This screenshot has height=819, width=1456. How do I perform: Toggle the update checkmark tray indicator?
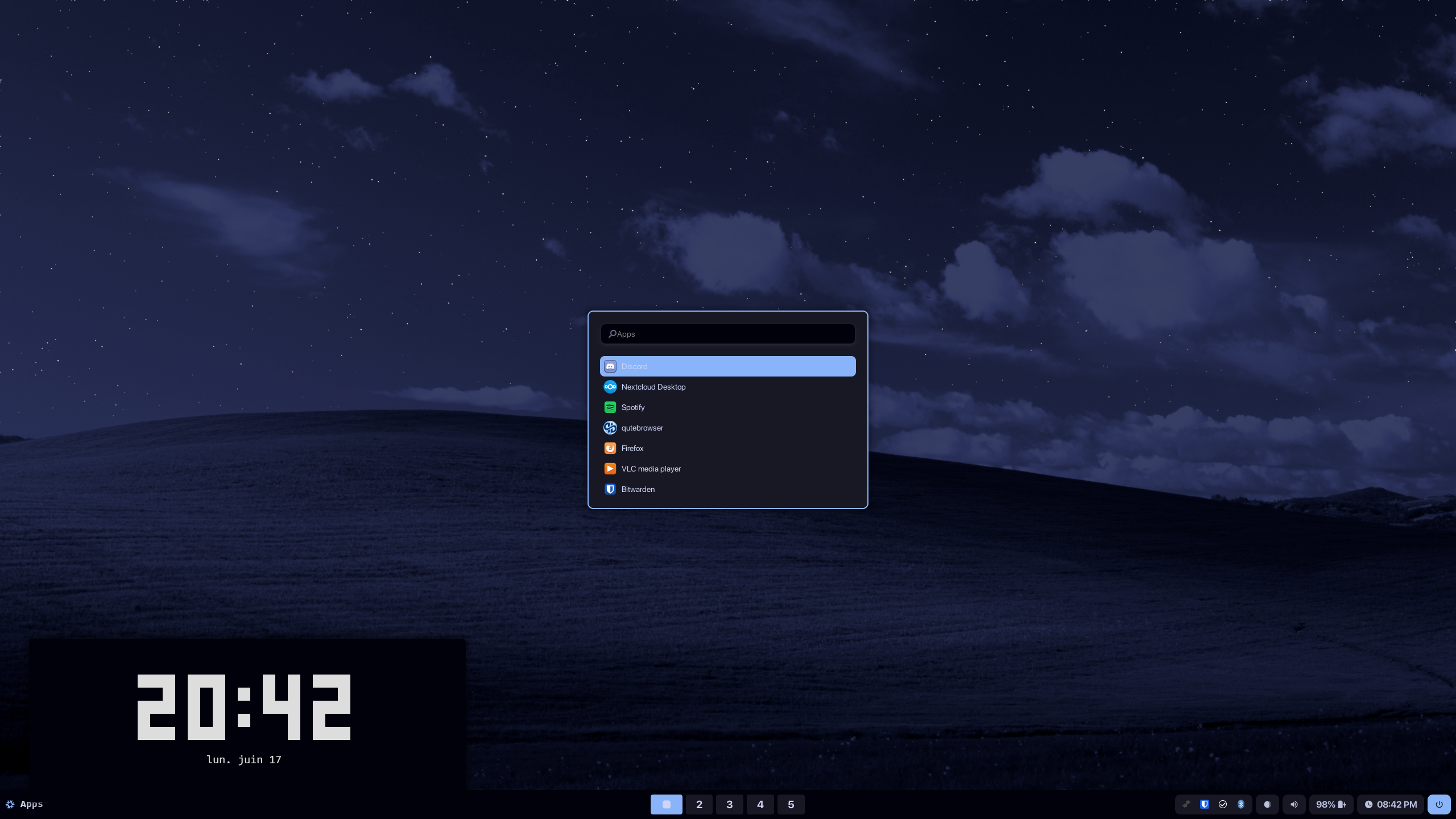click(1223, 804)
